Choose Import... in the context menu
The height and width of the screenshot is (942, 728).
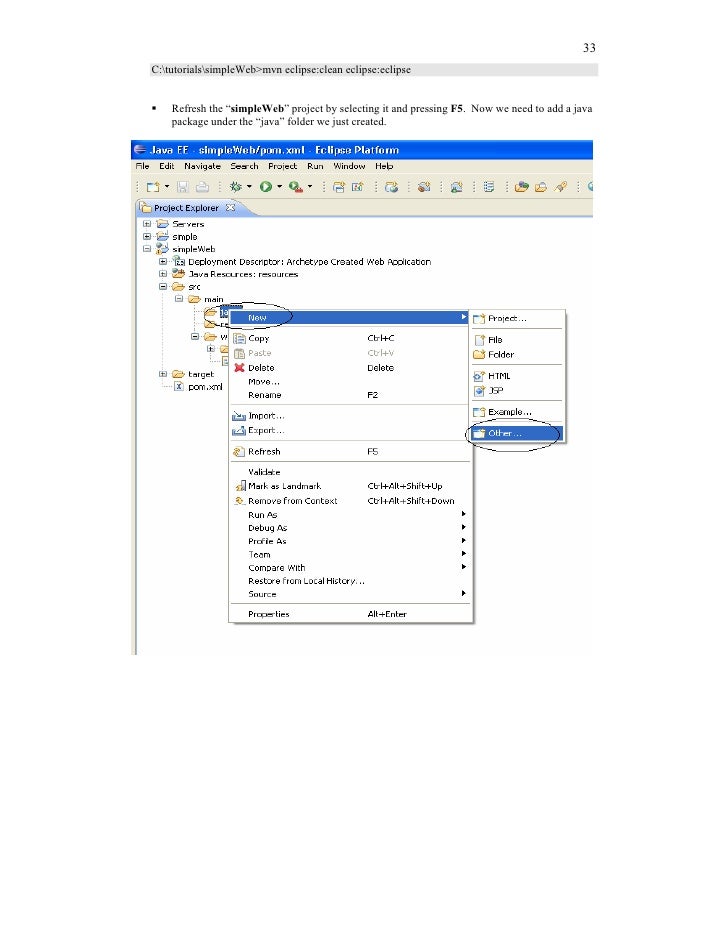click(351, 416)
